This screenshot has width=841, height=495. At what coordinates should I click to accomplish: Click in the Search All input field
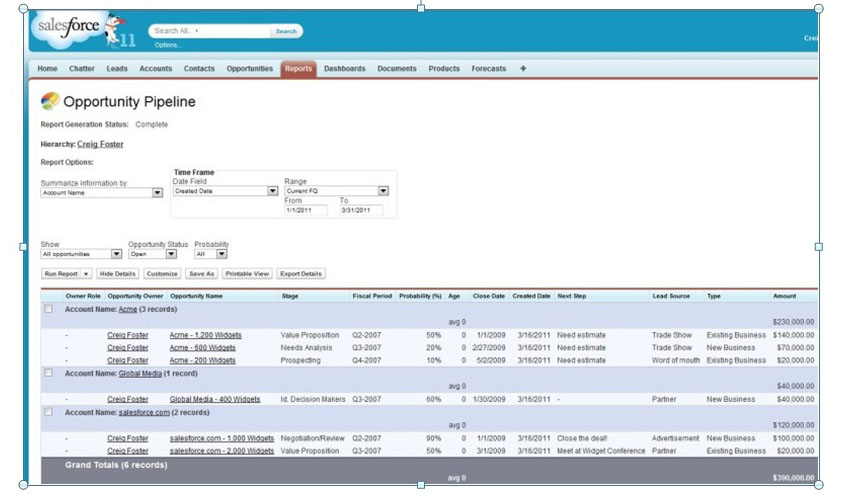(x=210, y=31)
